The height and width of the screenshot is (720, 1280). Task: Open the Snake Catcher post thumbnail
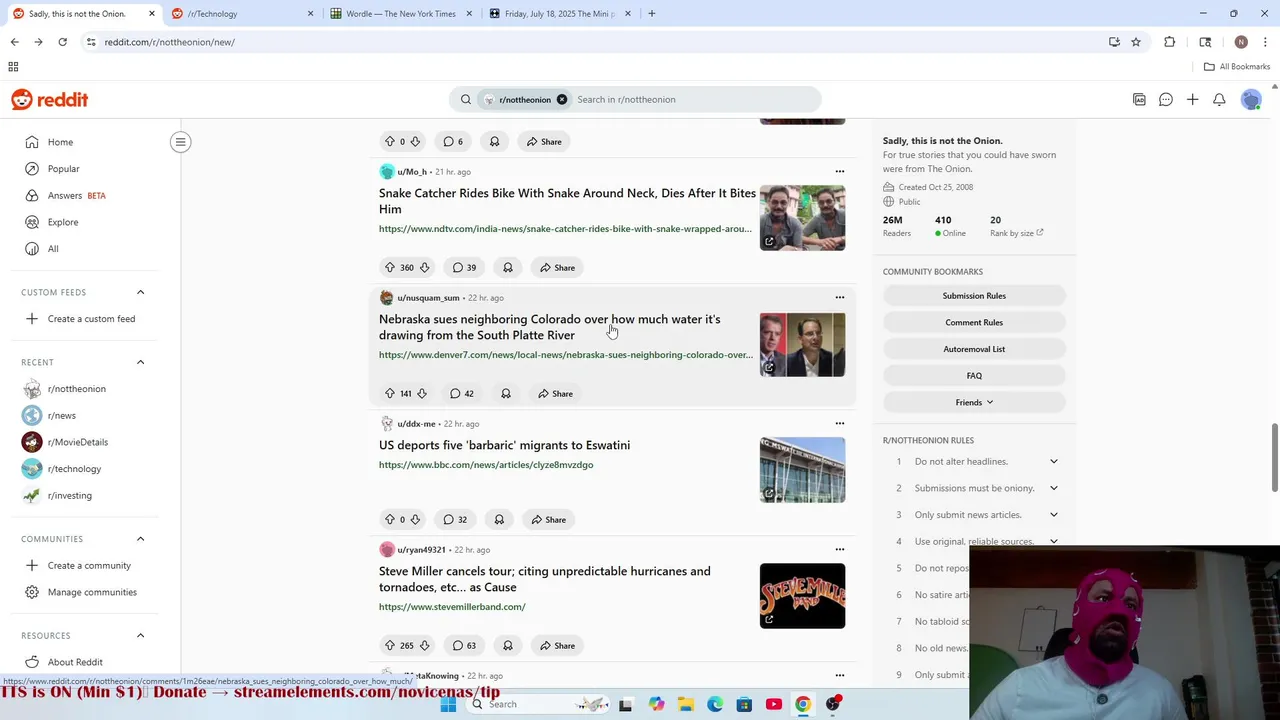click(802, 218)
